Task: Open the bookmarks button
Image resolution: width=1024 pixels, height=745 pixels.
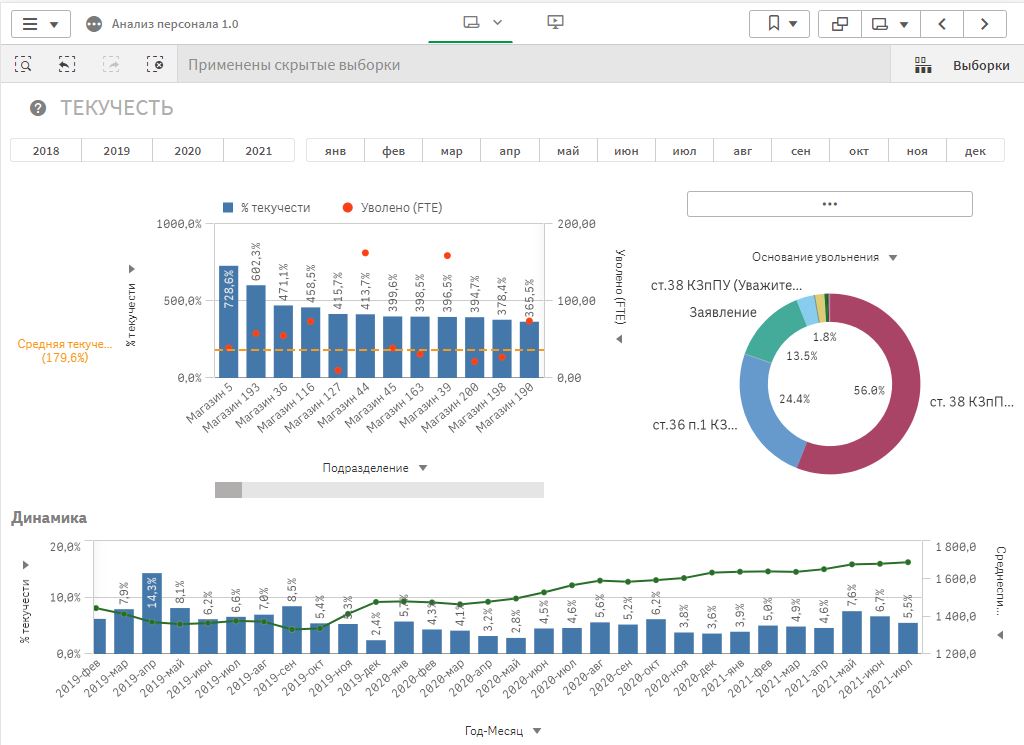Action: click(x=780, y=24)
